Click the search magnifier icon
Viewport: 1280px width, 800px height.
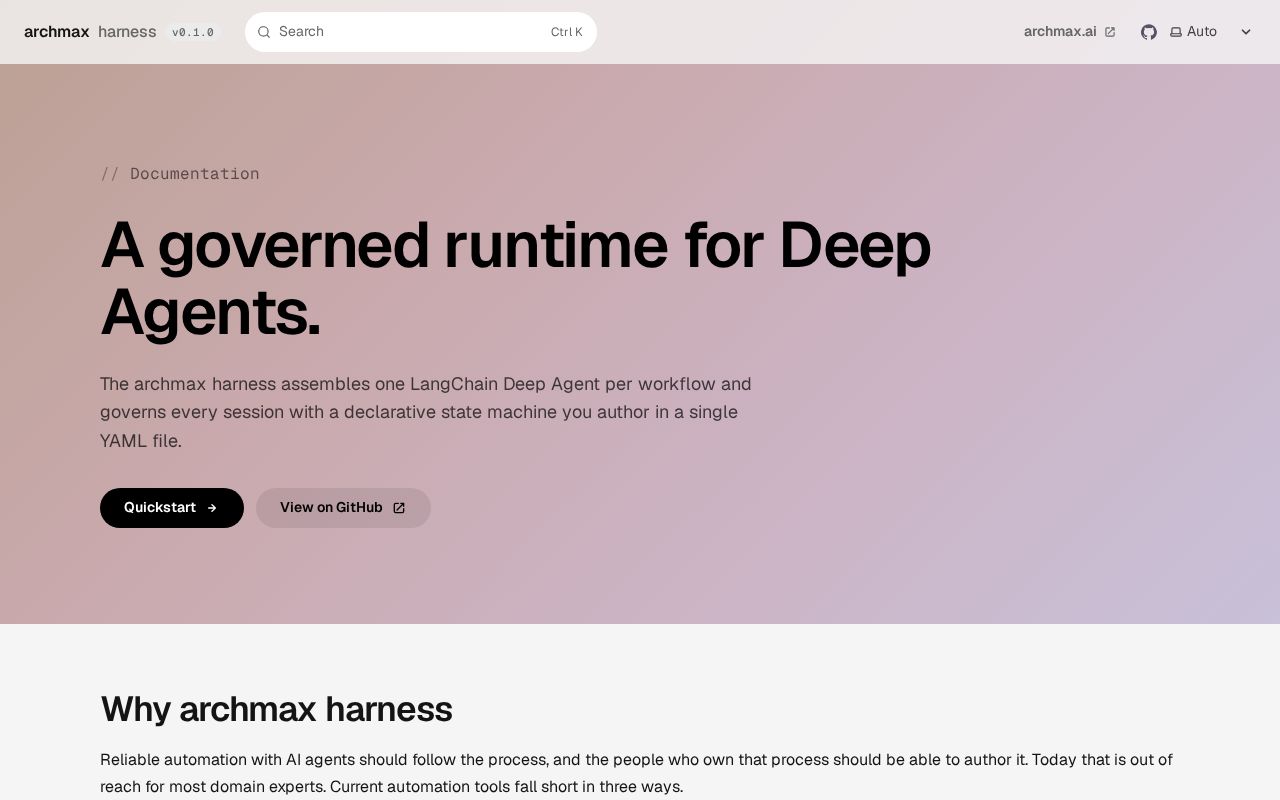pyautogui.click(x=264, y=32)
